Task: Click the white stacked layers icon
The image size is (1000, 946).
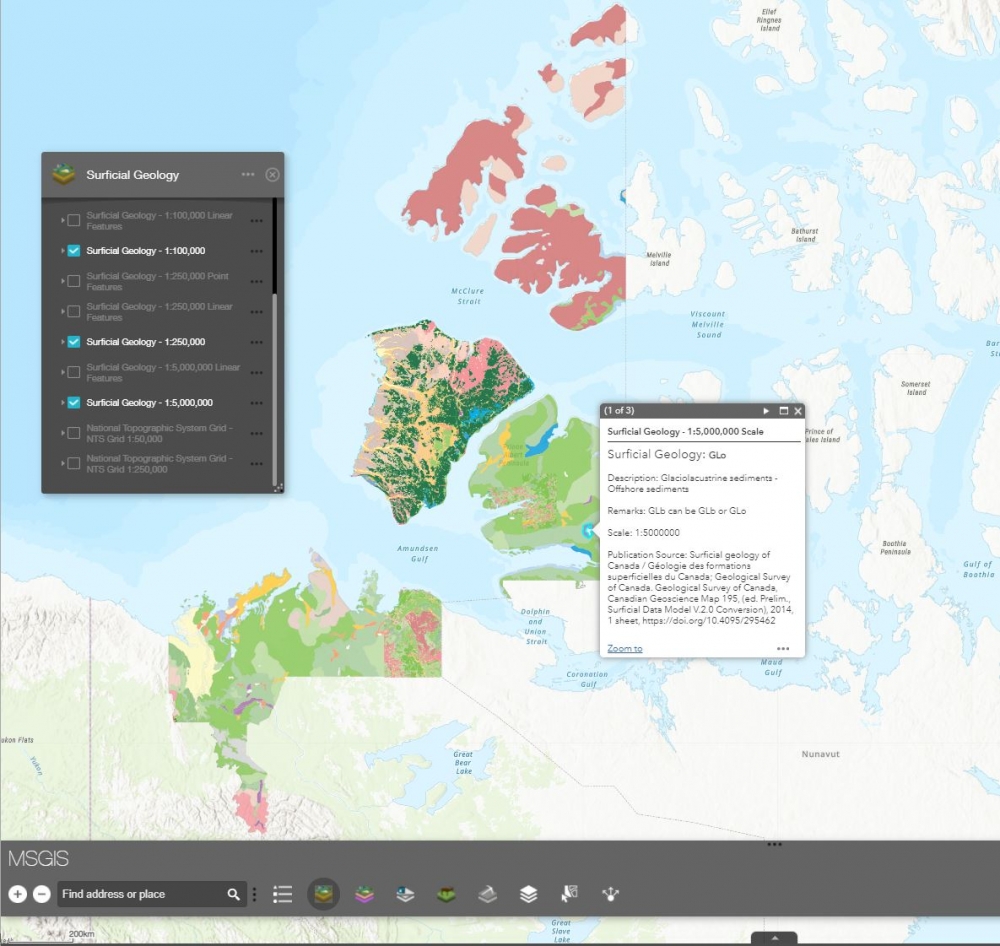Action: [528, 894]
